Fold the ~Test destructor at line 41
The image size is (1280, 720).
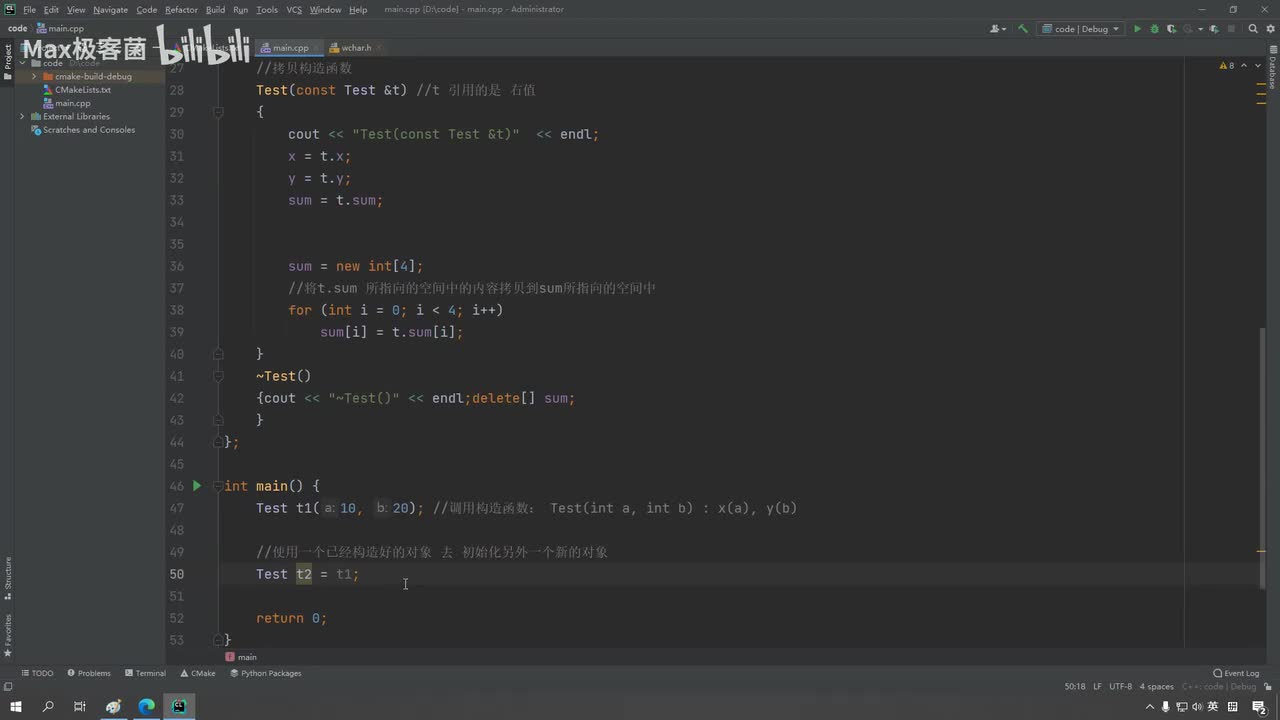[x=218, y=376]
